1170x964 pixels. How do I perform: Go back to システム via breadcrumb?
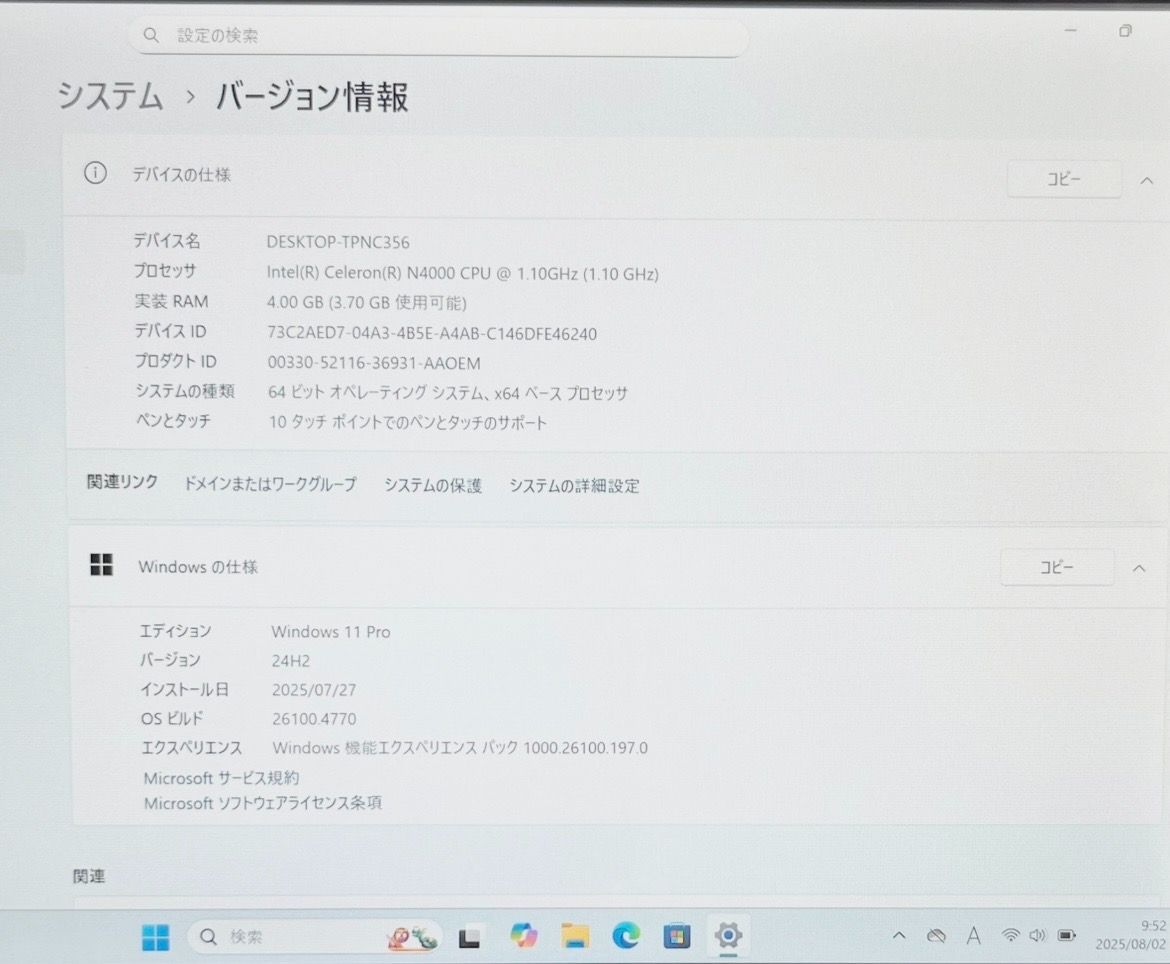110,96
